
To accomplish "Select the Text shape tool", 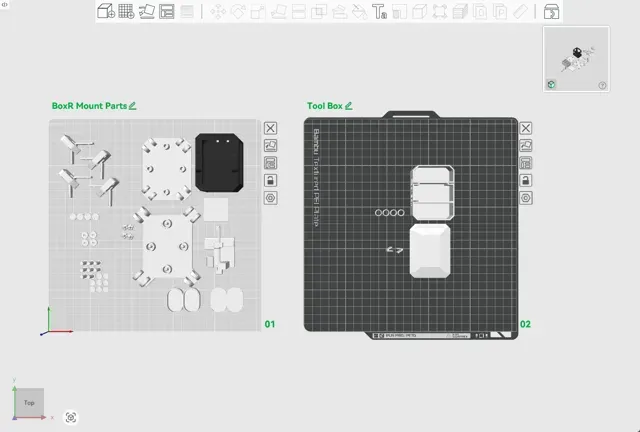I will pyautogui.click(x=379, y=11).
